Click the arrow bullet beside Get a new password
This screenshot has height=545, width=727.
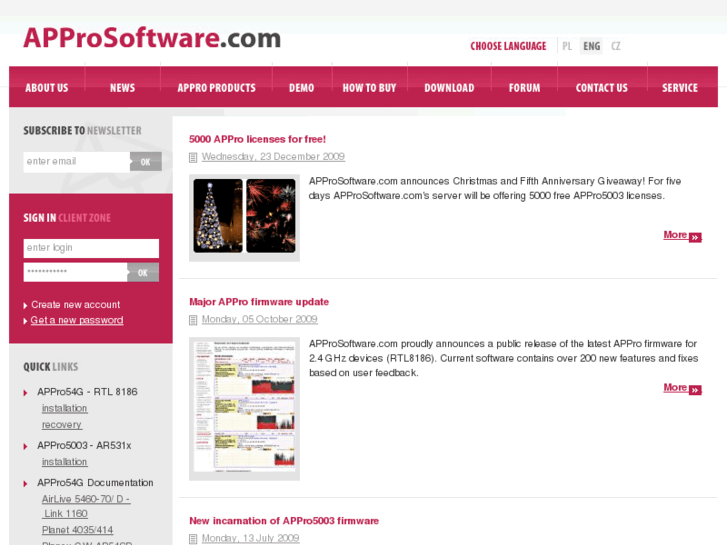pyautogui.click(x=26, y=321)
